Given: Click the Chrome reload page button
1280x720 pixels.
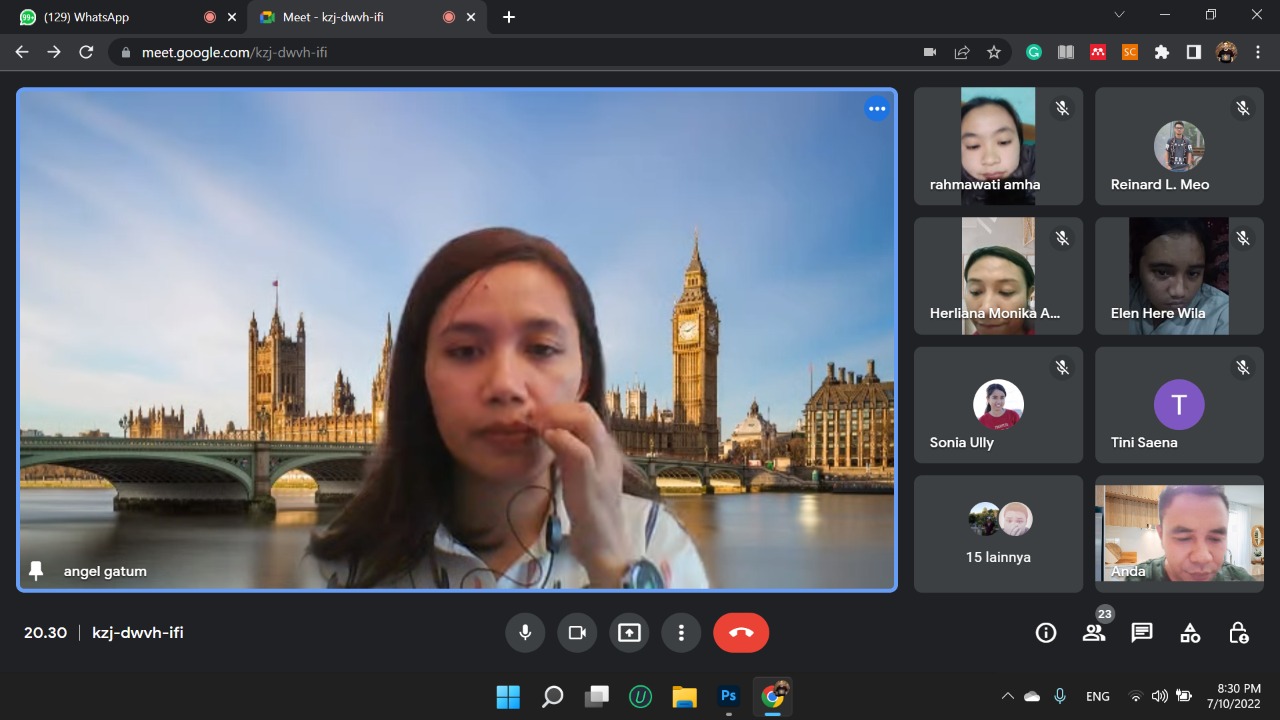Looking at the screenshot, I should tap(86, 52).
